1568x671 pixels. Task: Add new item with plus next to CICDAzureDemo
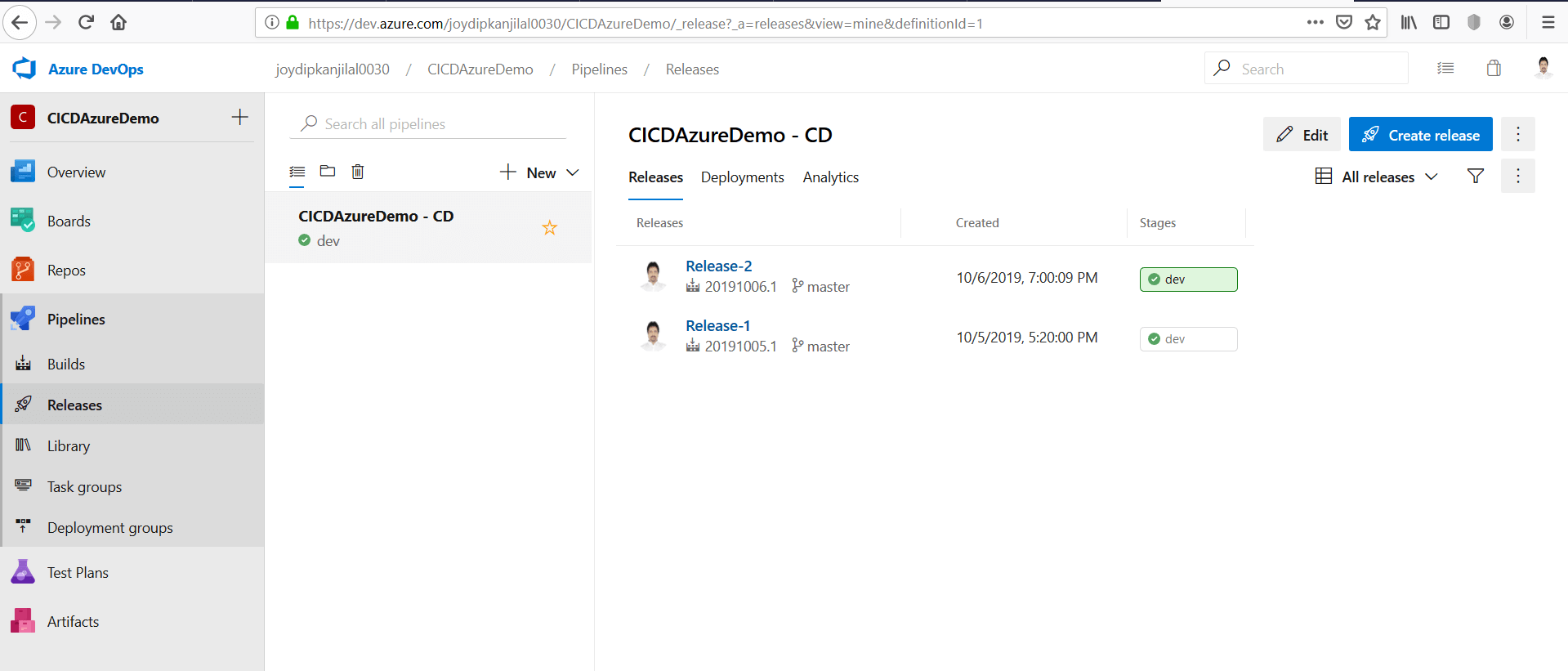[239, 117]
